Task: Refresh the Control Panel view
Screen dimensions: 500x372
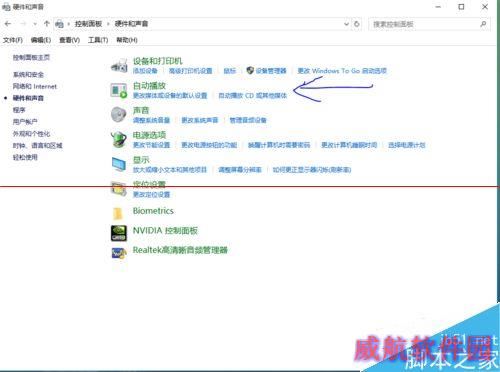Action: pyautogui.click(x=357, y=24)
